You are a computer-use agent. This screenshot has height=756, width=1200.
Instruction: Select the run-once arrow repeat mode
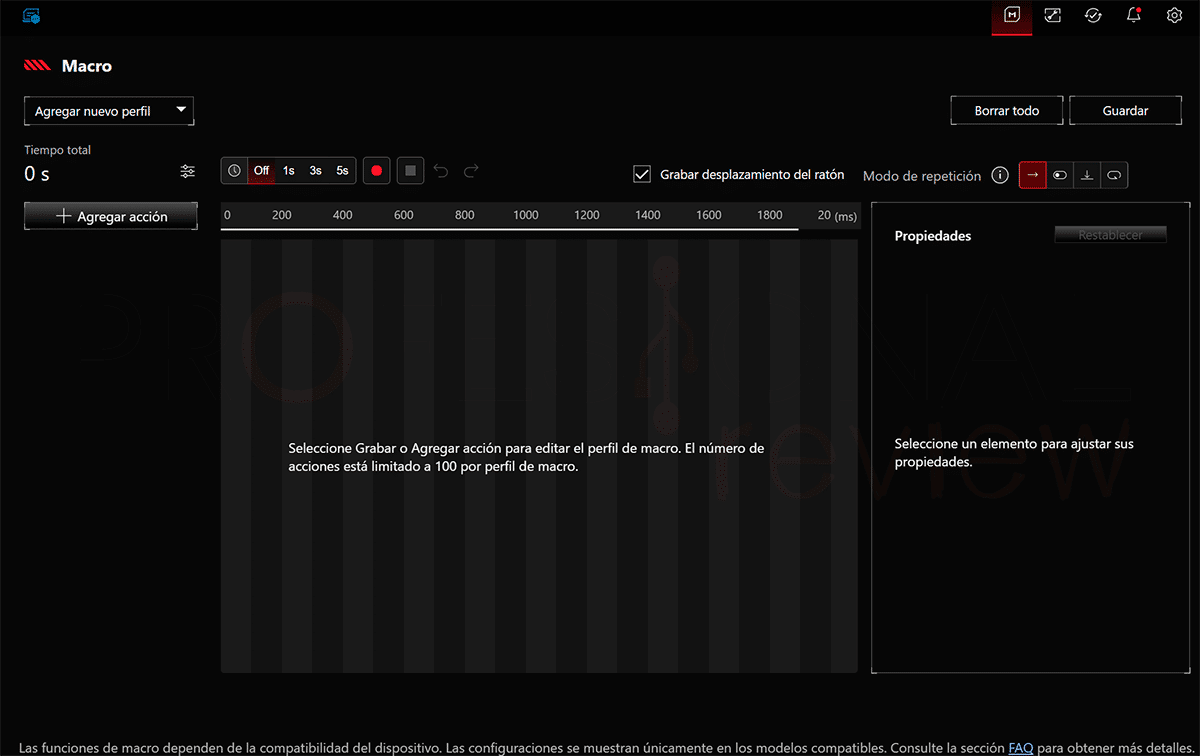click(x=1033, y=175)
